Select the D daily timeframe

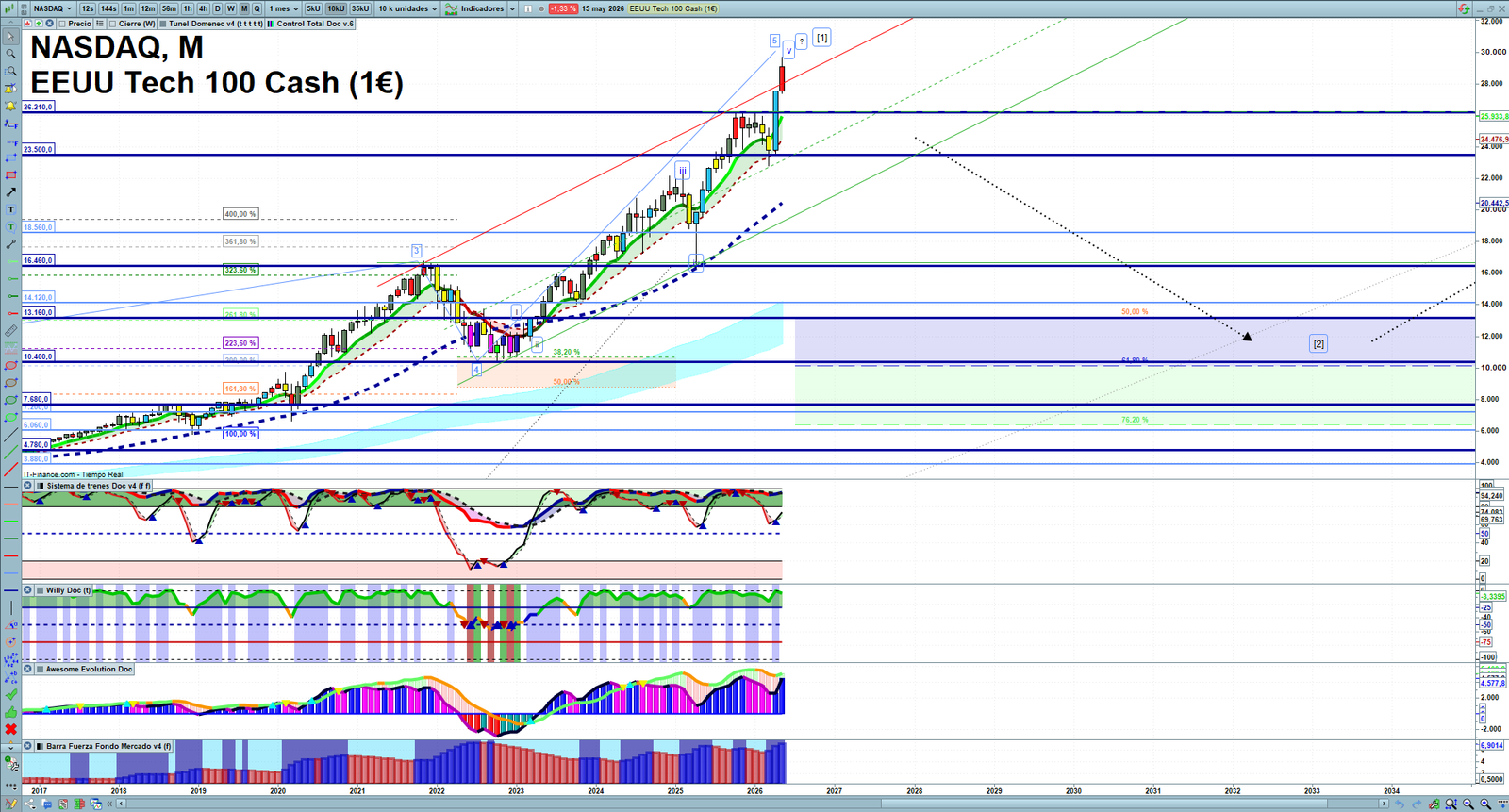[x=218, y=8]
